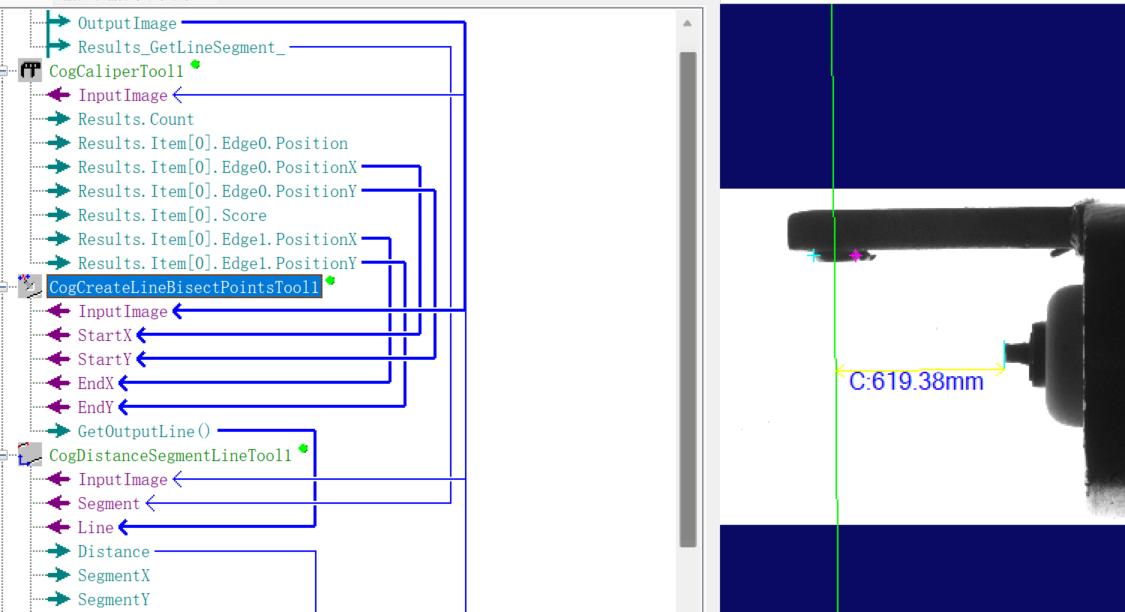This screenshot has width=1125, height=612.
Task: Select Results.Item[0].Edge1.PositionY terminal
Action: [217, 263]
